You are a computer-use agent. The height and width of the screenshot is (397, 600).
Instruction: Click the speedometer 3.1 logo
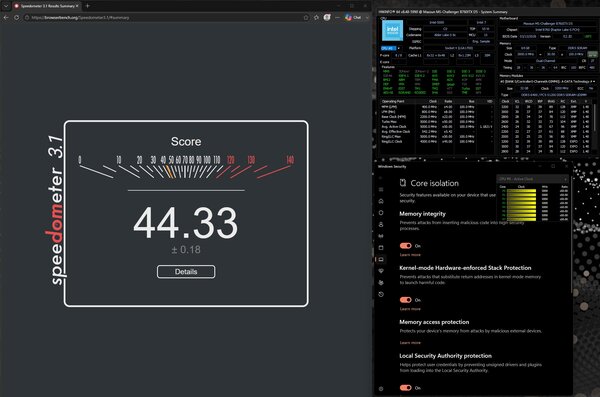(x=55, y=210)
